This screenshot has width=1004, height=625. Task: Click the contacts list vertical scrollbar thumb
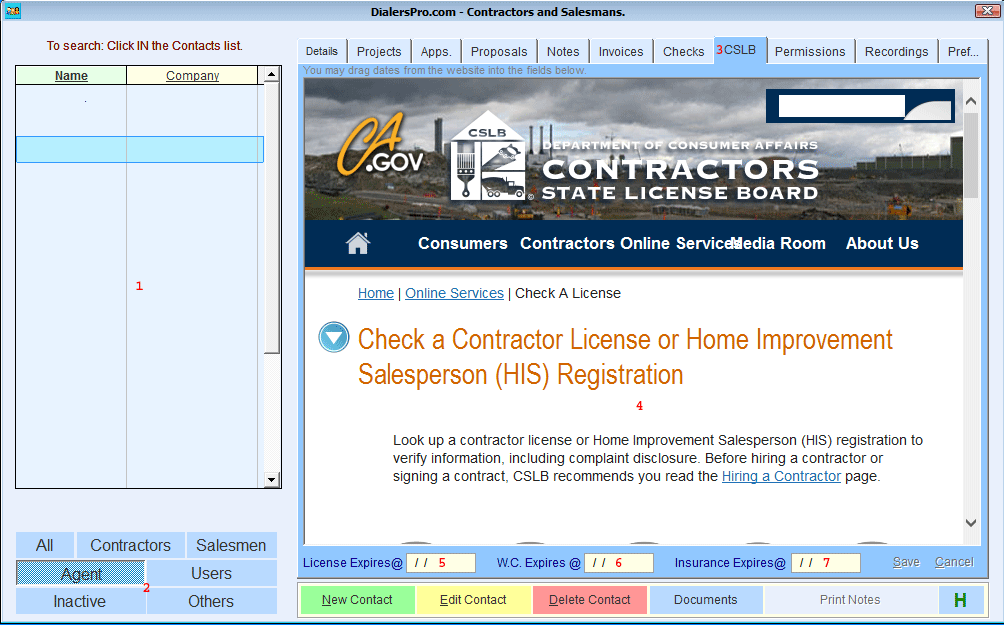[271, 218]
